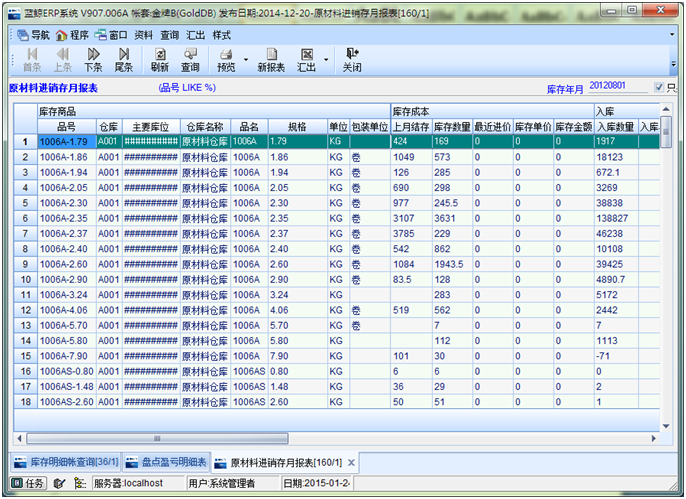The image size is (686, 499).
Task: Click the 主要库位 column header
Action: click(x=151, y=127)
